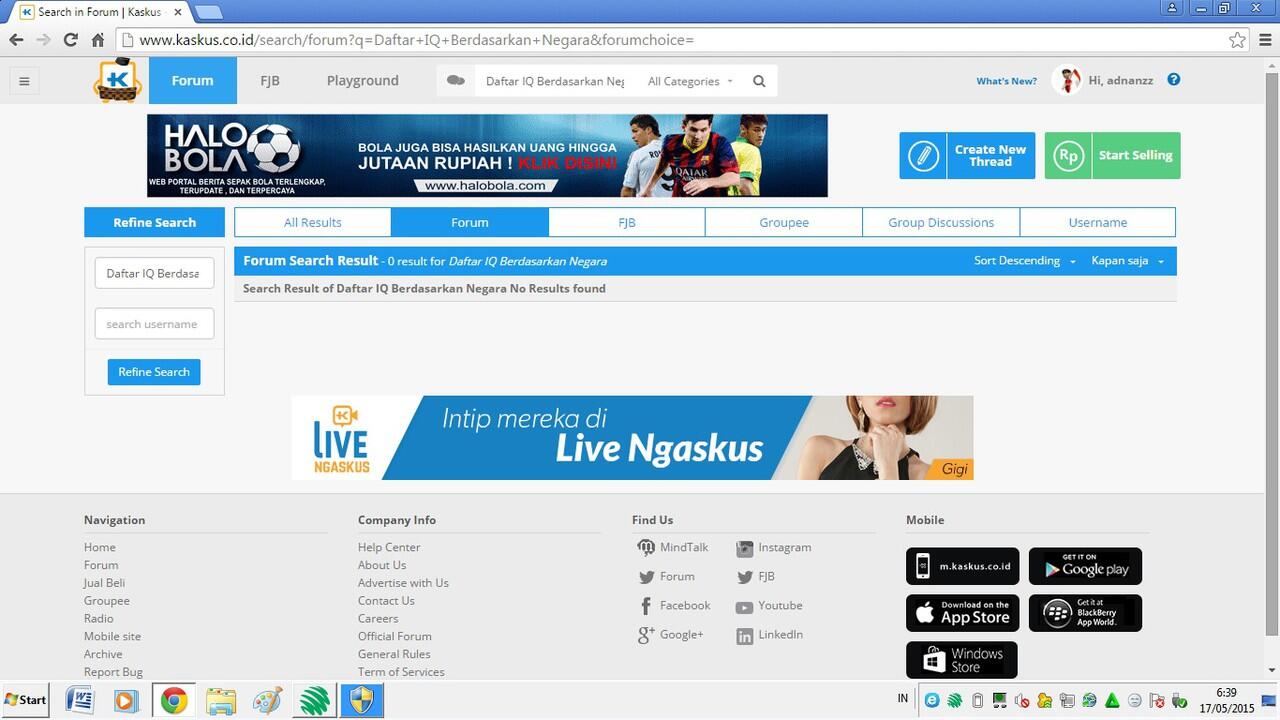Open file explorer from the taskbar
The height and width of the screenshot is (720, 1280).
click(221, 700)
